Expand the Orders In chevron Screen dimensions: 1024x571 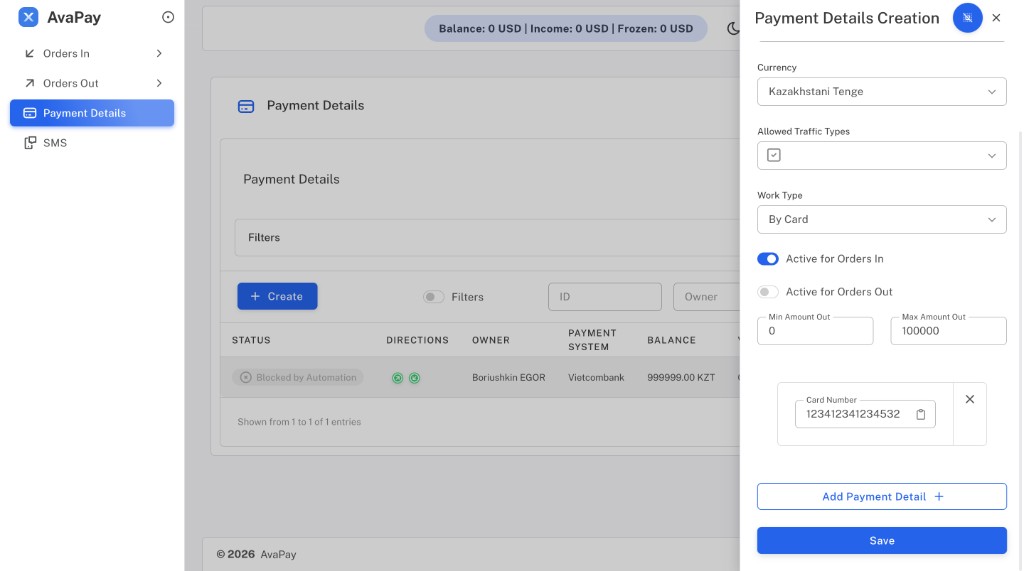pos(159,54)
